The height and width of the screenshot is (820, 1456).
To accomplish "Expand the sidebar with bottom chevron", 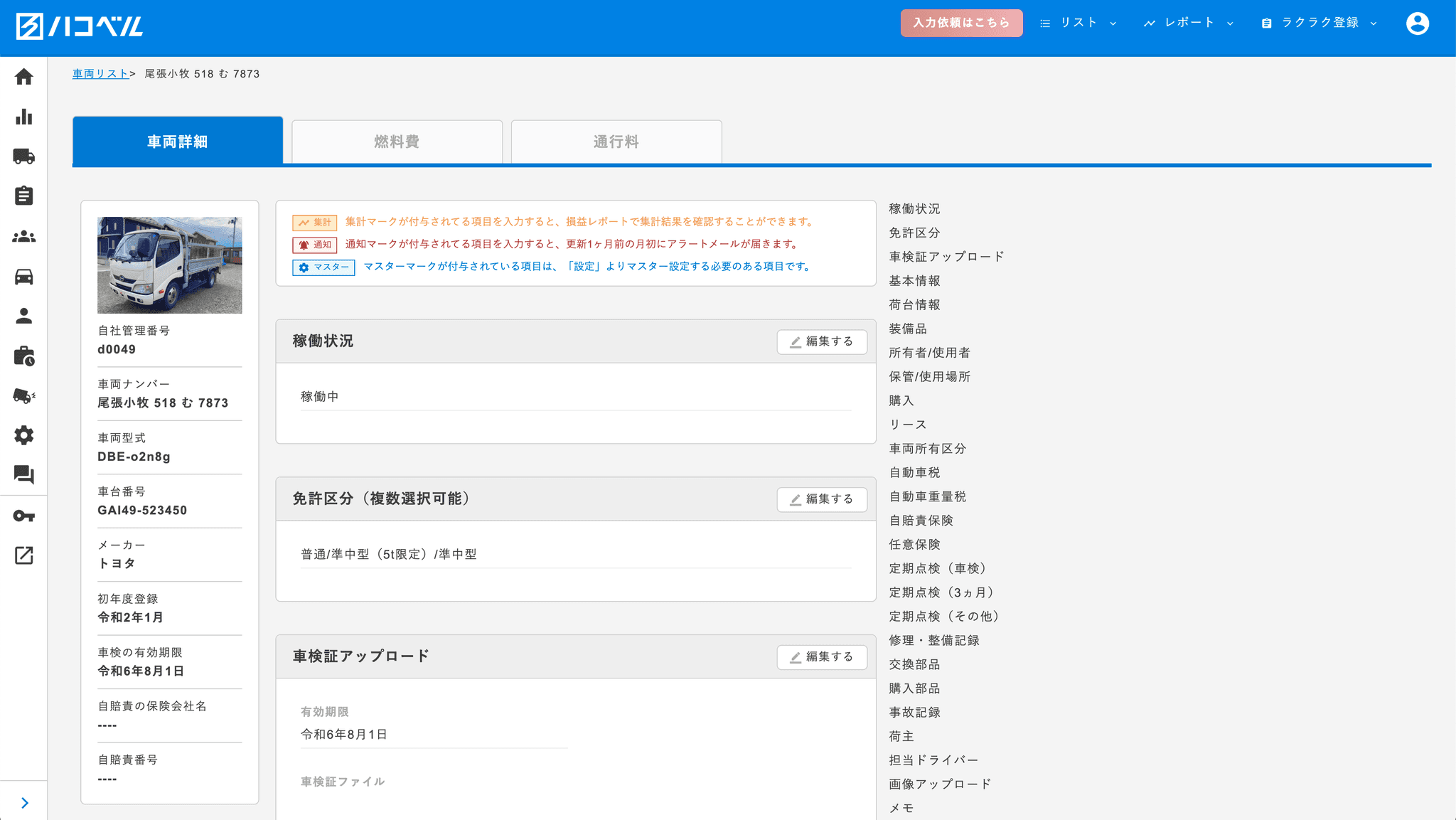I will pyautogui.click(x=24, y=803).
